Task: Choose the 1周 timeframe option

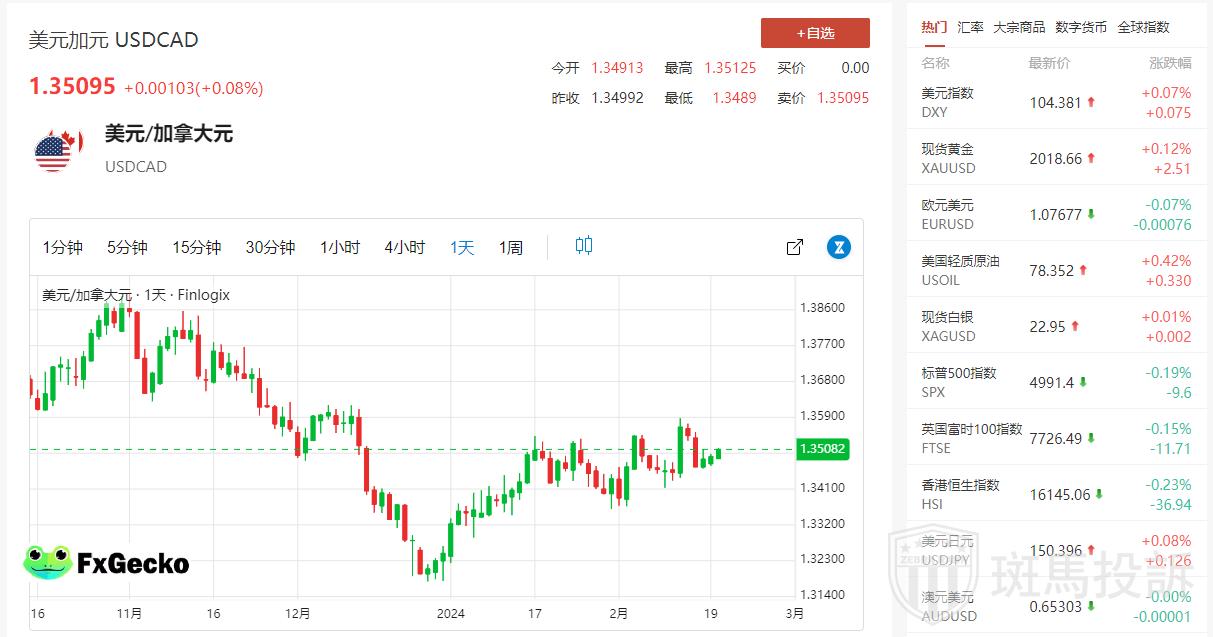Action: 511,247
